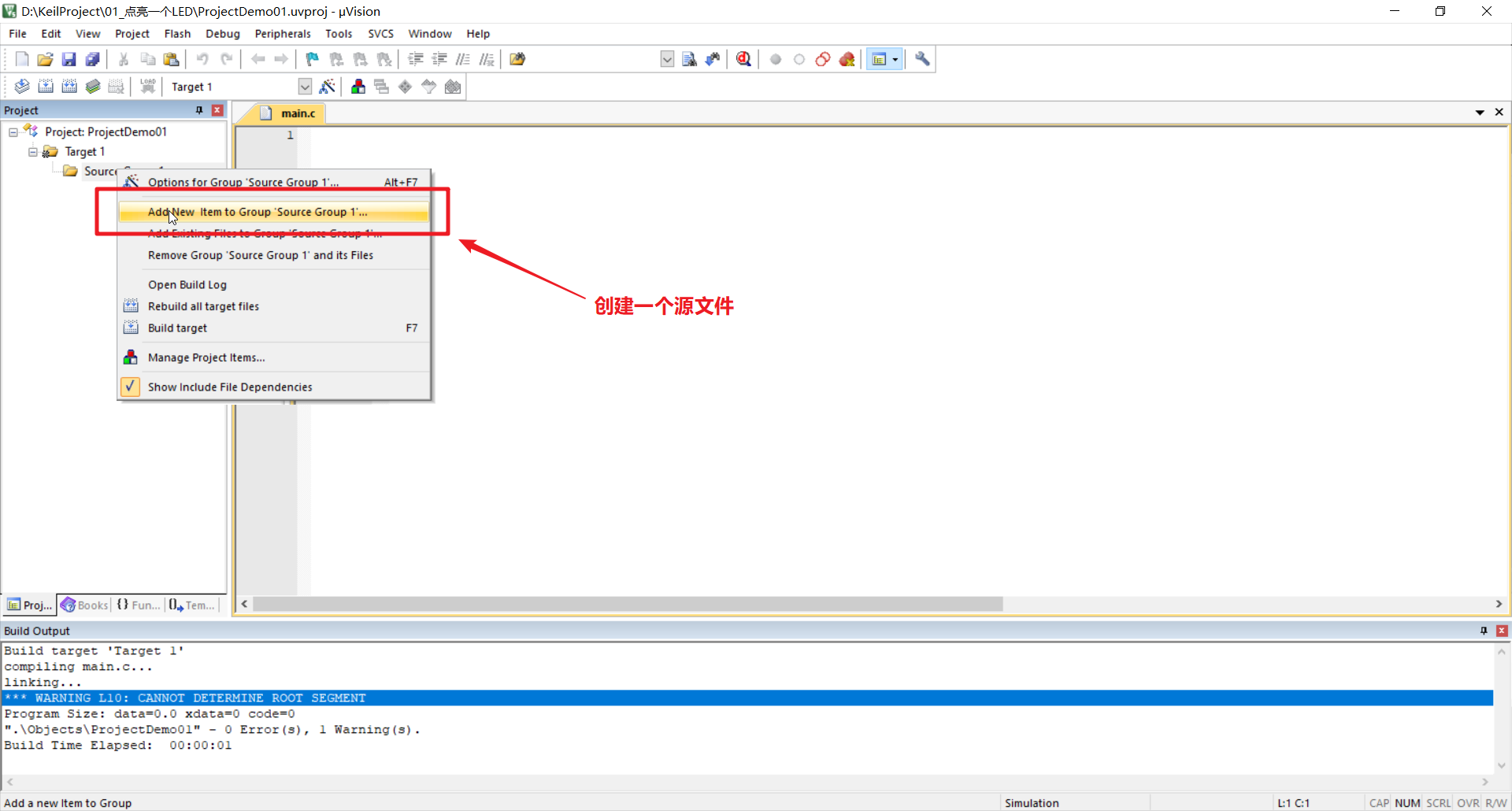The height and width of the screenshot is (811, 1512).
Task: Select Build target from context menu
Action: pos(273,328)
